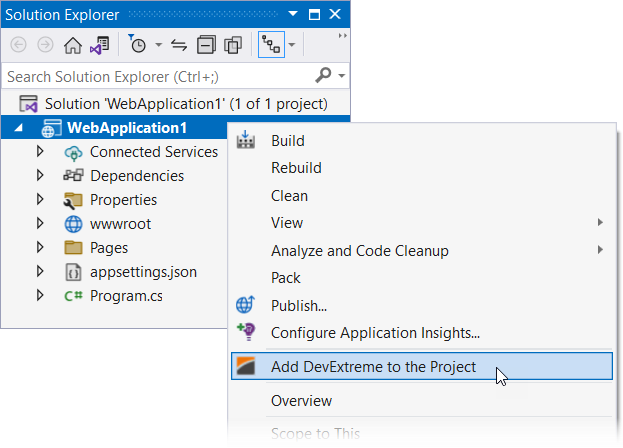The image size is (623, 448).
Task: Click the Publish globe icon
Action: [246, 305]
